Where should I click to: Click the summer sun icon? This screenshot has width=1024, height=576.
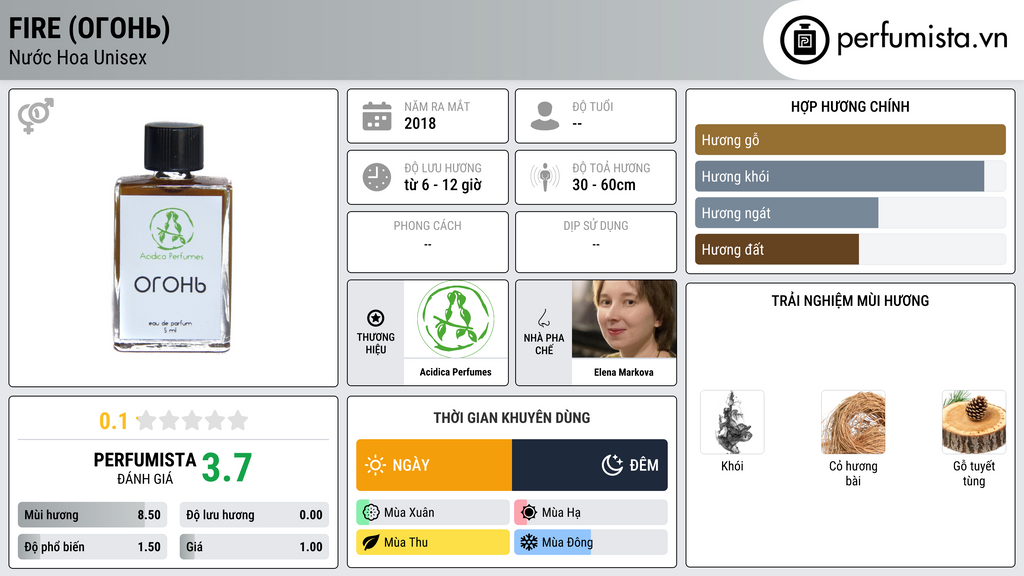[529, 513]
